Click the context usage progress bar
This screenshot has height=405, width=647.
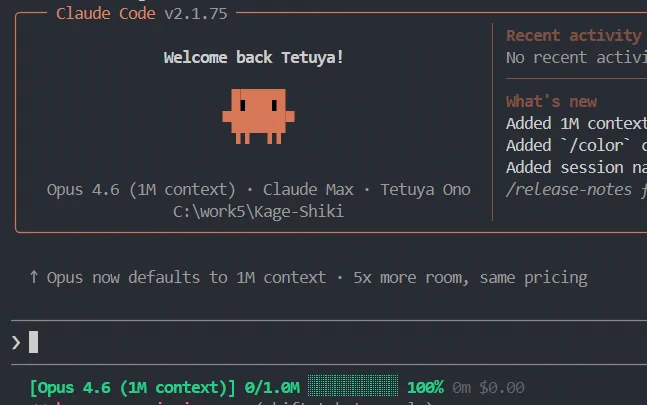[353, 387]
